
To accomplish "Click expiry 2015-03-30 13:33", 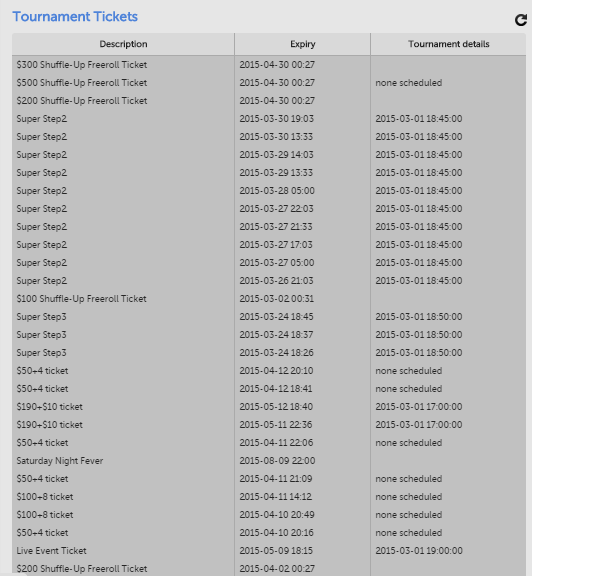I will click(276, 137).
